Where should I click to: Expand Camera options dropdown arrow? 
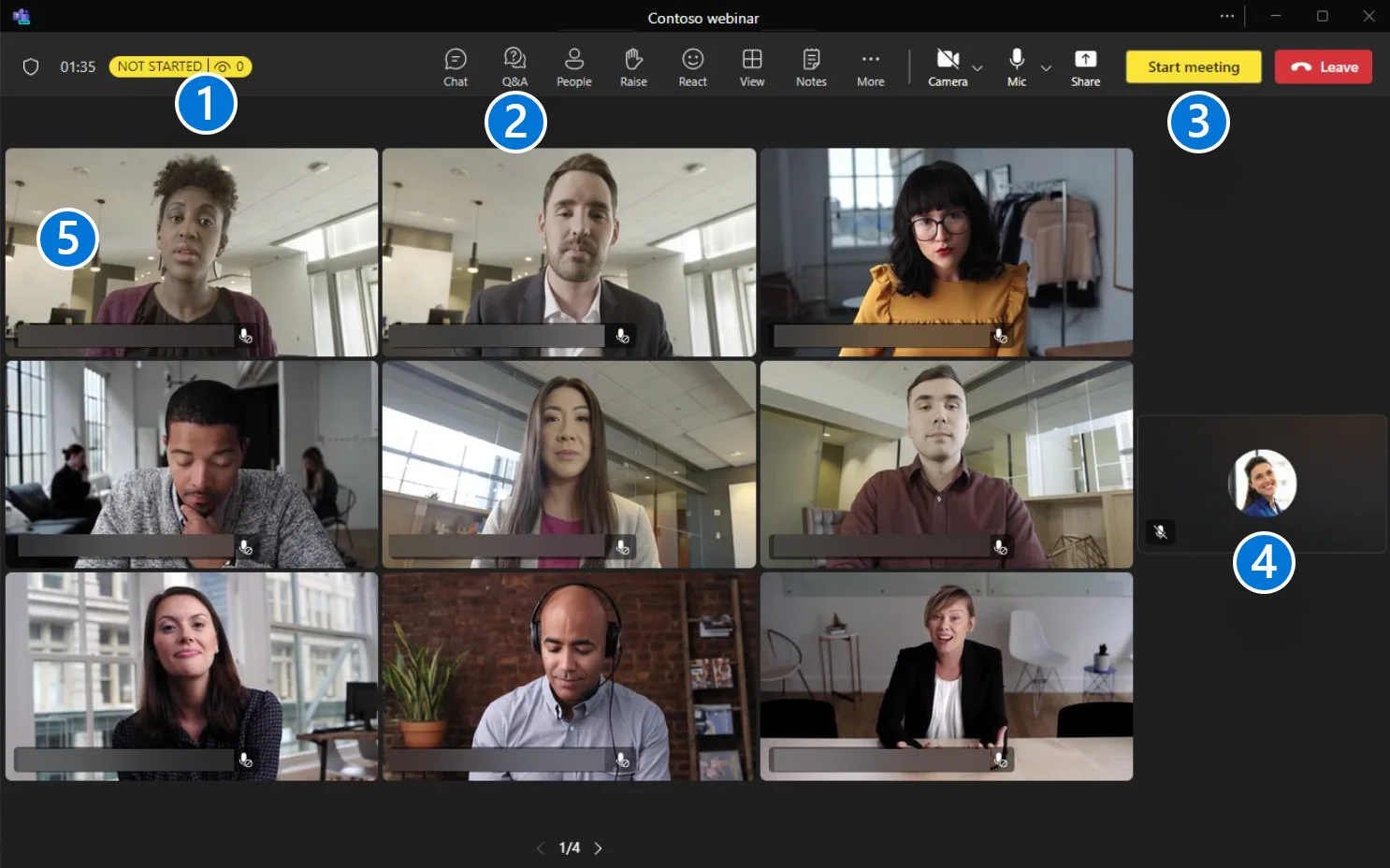pos(977,67)
